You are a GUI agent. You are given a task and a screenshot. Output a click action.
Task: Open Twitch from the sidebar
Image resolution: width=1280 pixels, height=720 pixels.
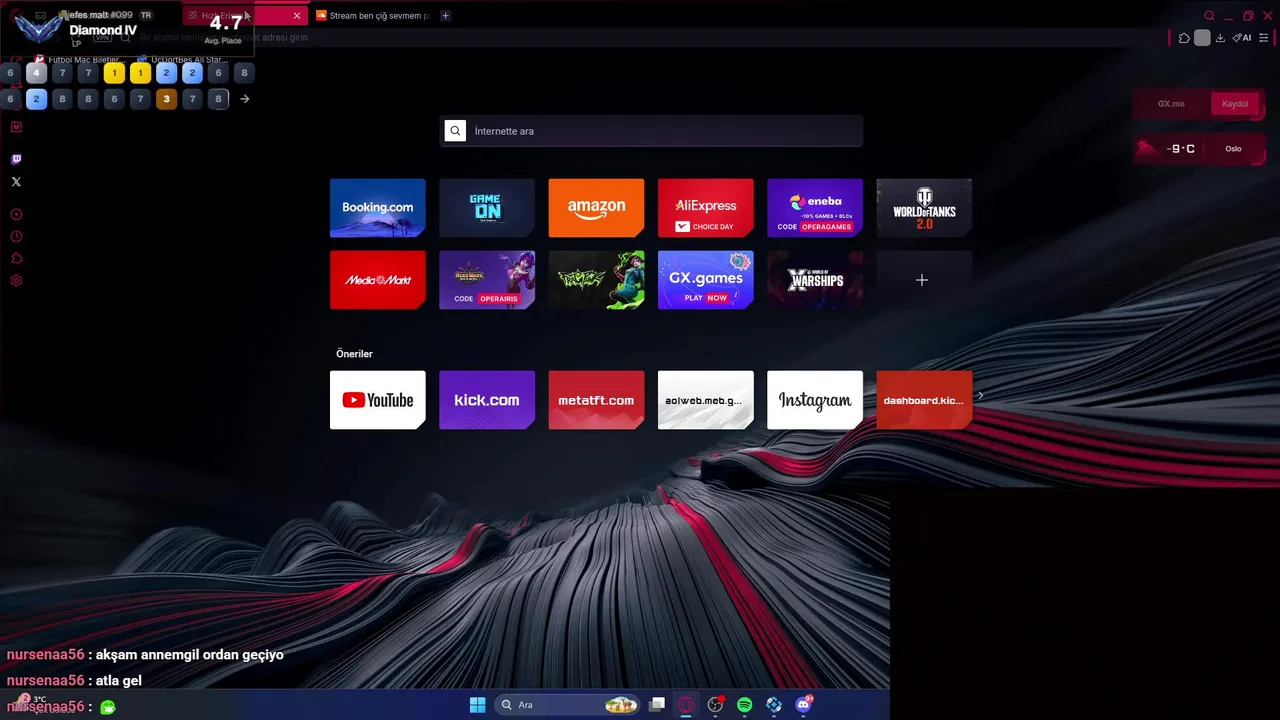pos(16,159)
